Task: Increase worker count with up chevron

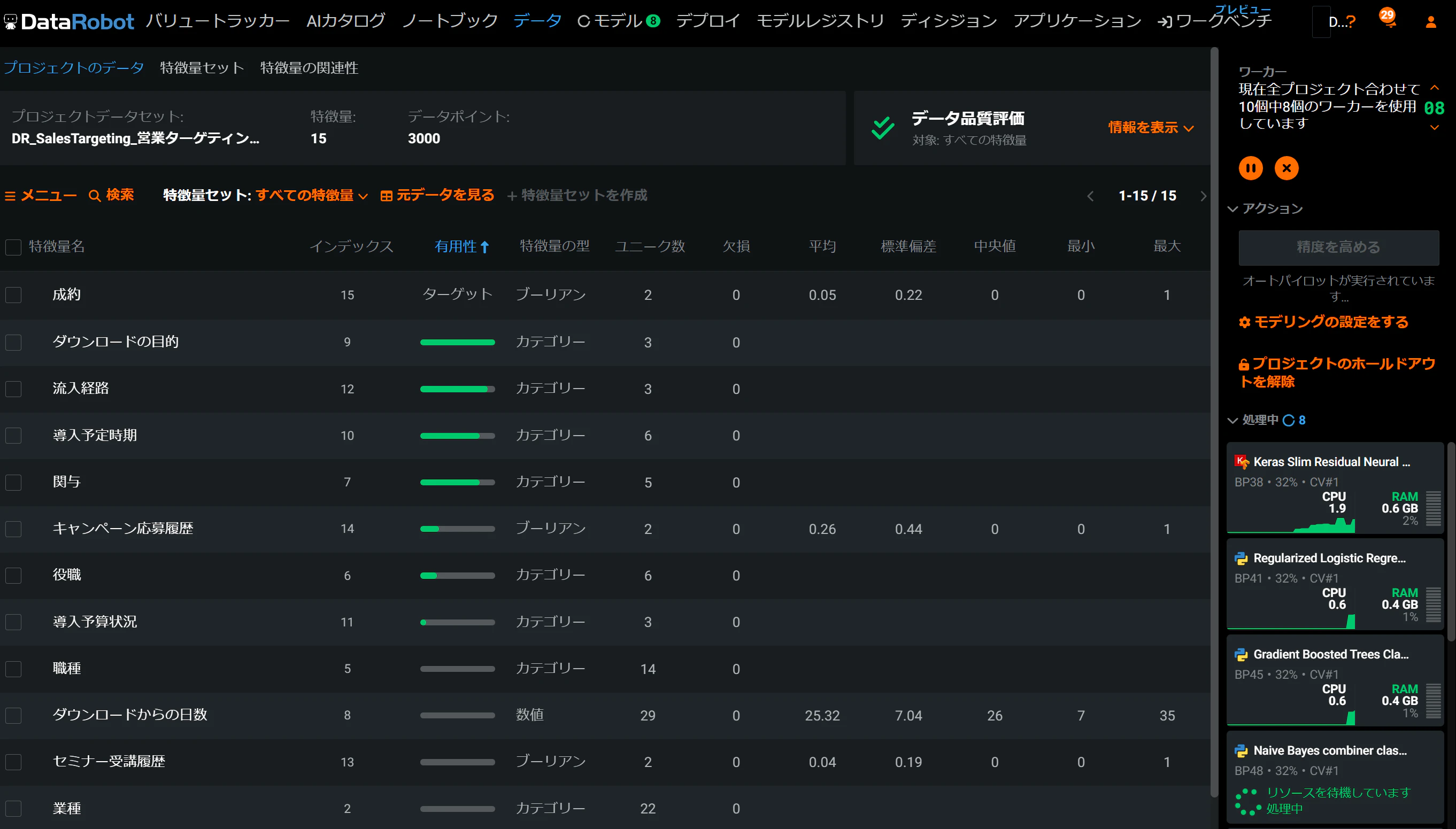Action: (x=1435, y=88)
